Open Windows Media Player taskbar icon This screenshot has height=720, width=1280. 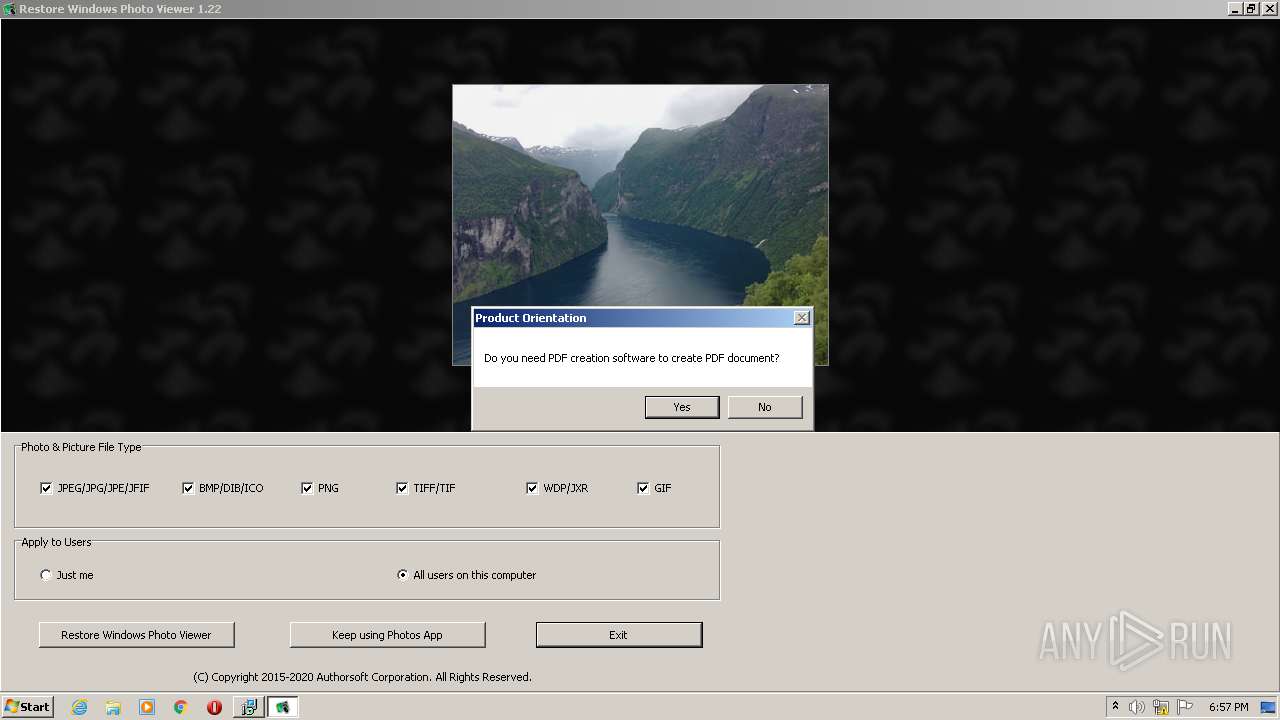click(x=147, y=707)
